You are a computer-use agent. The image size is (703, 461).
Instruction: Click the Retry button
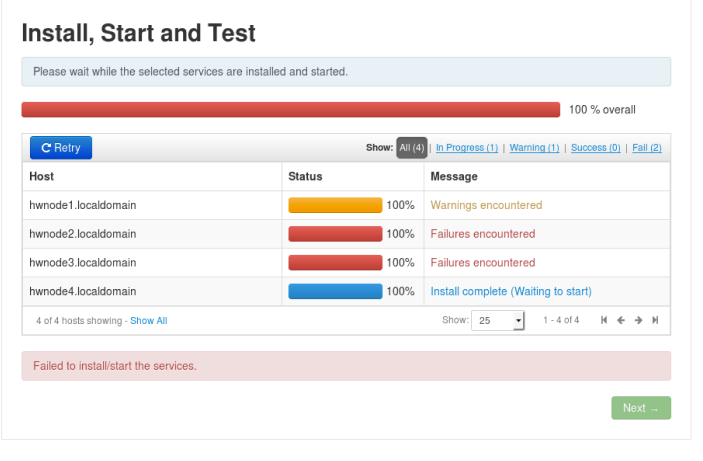(x=61, y=148)
